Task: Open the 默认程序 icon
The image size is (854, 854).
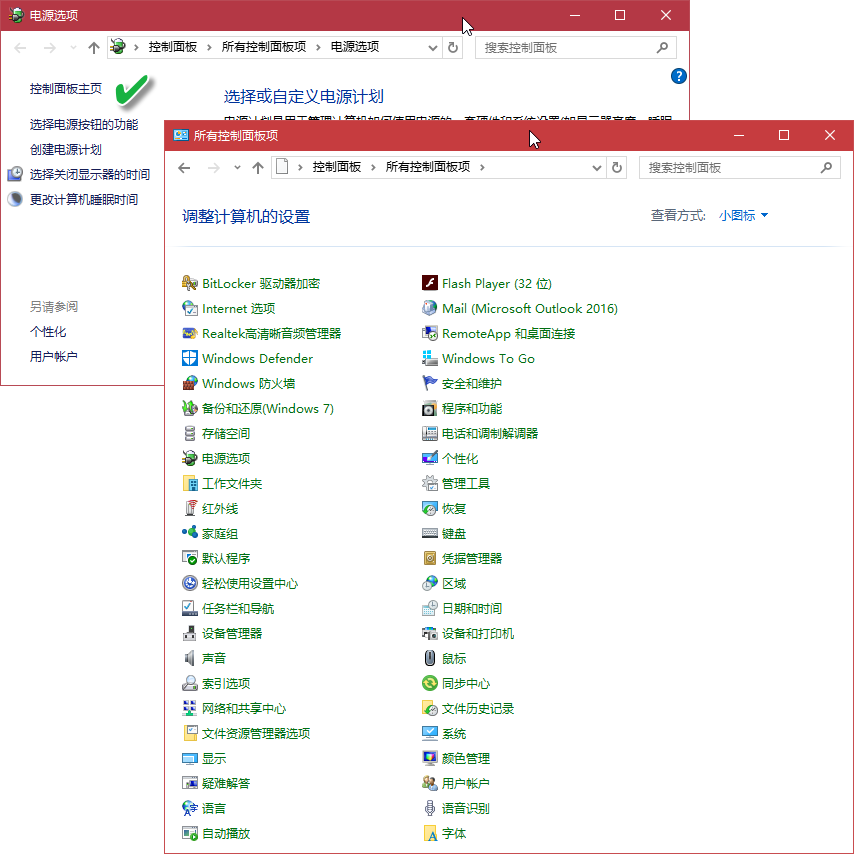Action: click(190, 558)
